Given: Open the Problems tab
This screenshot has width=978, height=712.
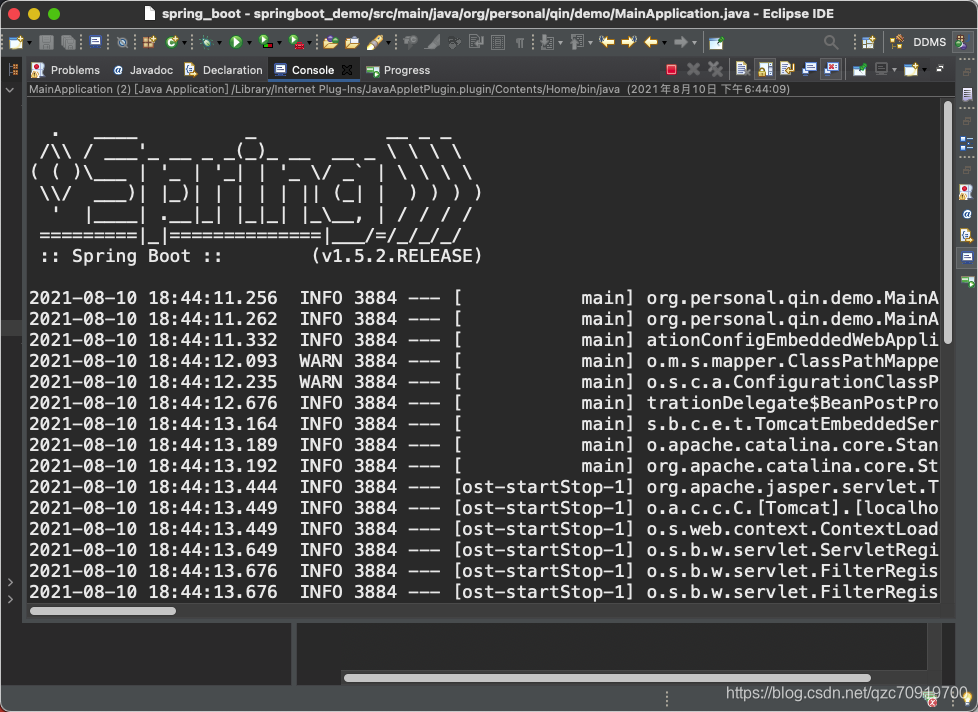Looking at the screenshot, I should (x=65, y=70).
